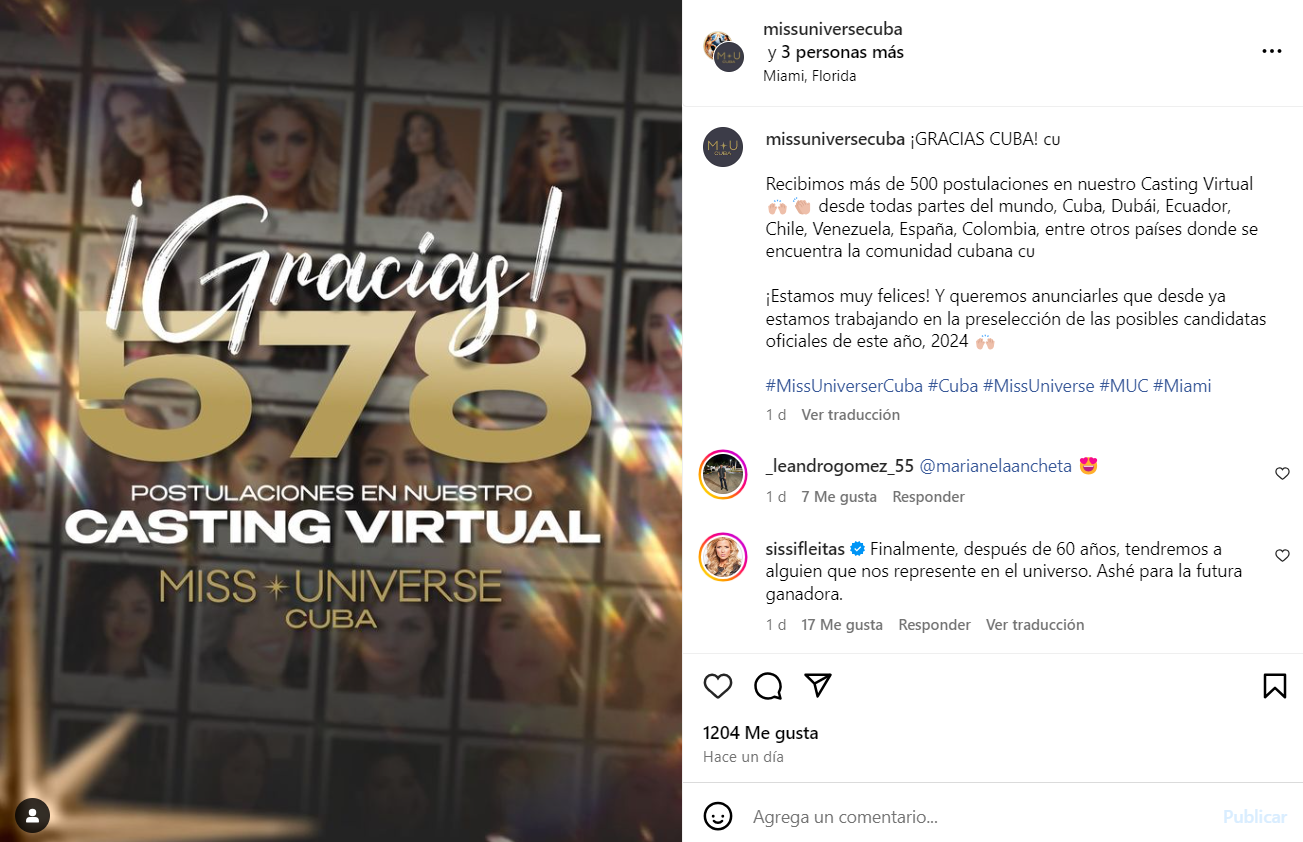This screenshot has height=842, width=1303.
Task: Like the post with the heart icon
Action: 718,685
